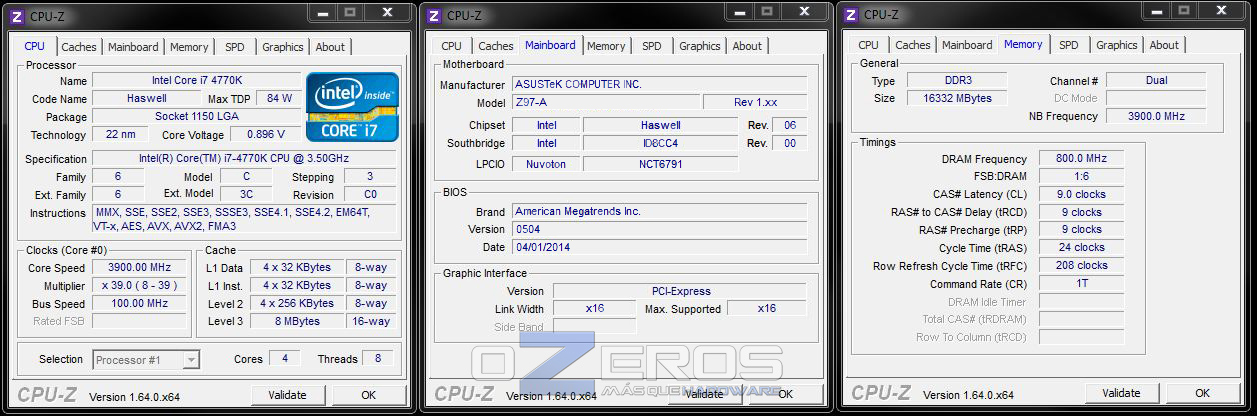Open Caches tab in middle CPU-Z window
The width and height of the screenshot is (1257, 416).
click(x=496, y=46)
